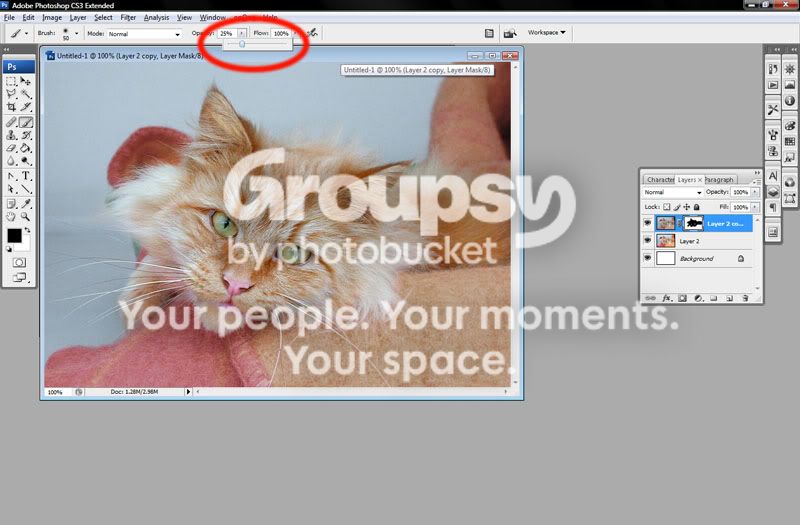
Task: Select the Path Selection tool
Action: click(11, 189)
